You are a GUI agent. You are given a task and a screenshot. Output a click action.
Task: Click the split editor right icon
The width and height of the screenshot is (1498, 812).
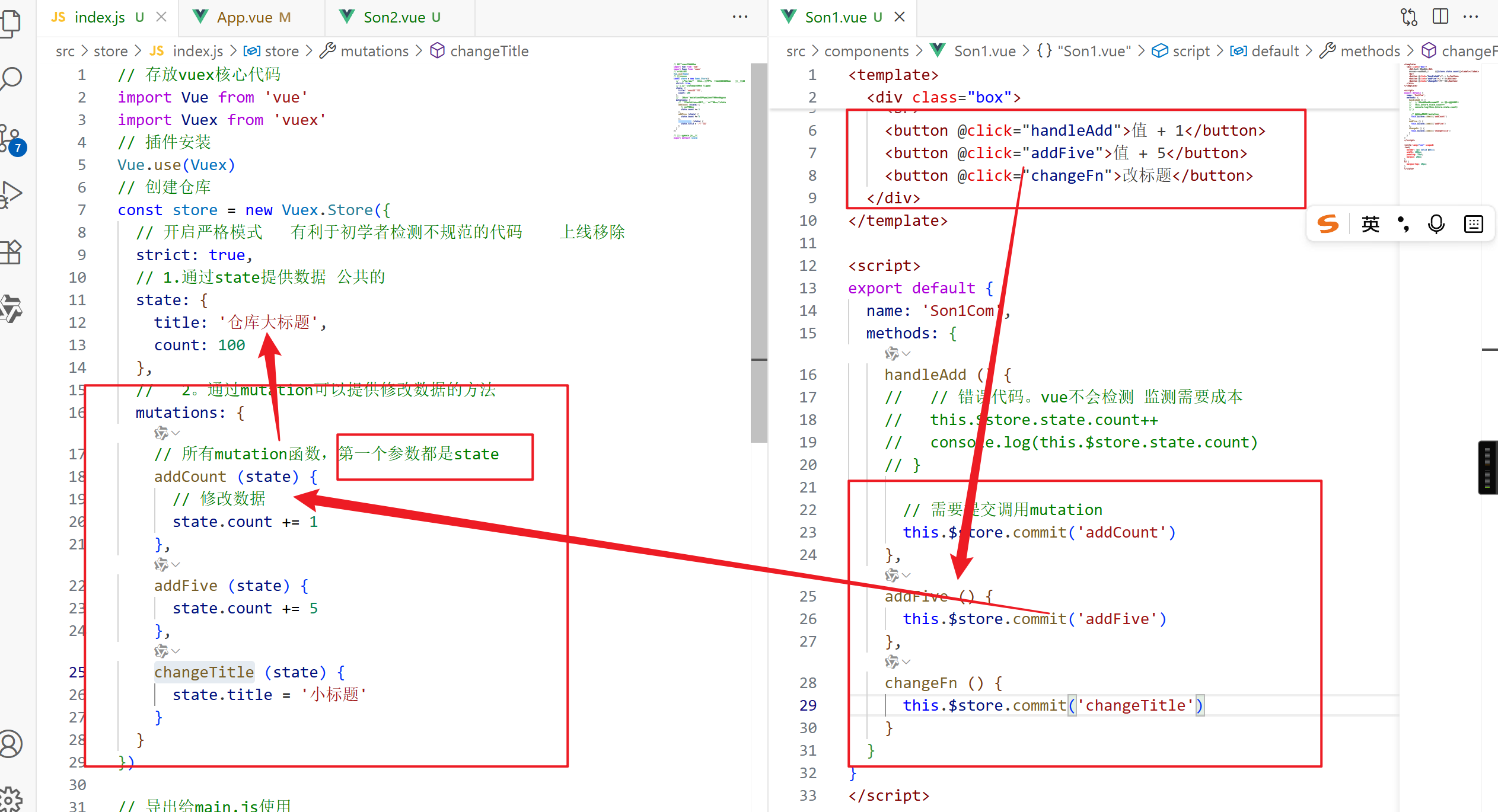click(1440, 17)
